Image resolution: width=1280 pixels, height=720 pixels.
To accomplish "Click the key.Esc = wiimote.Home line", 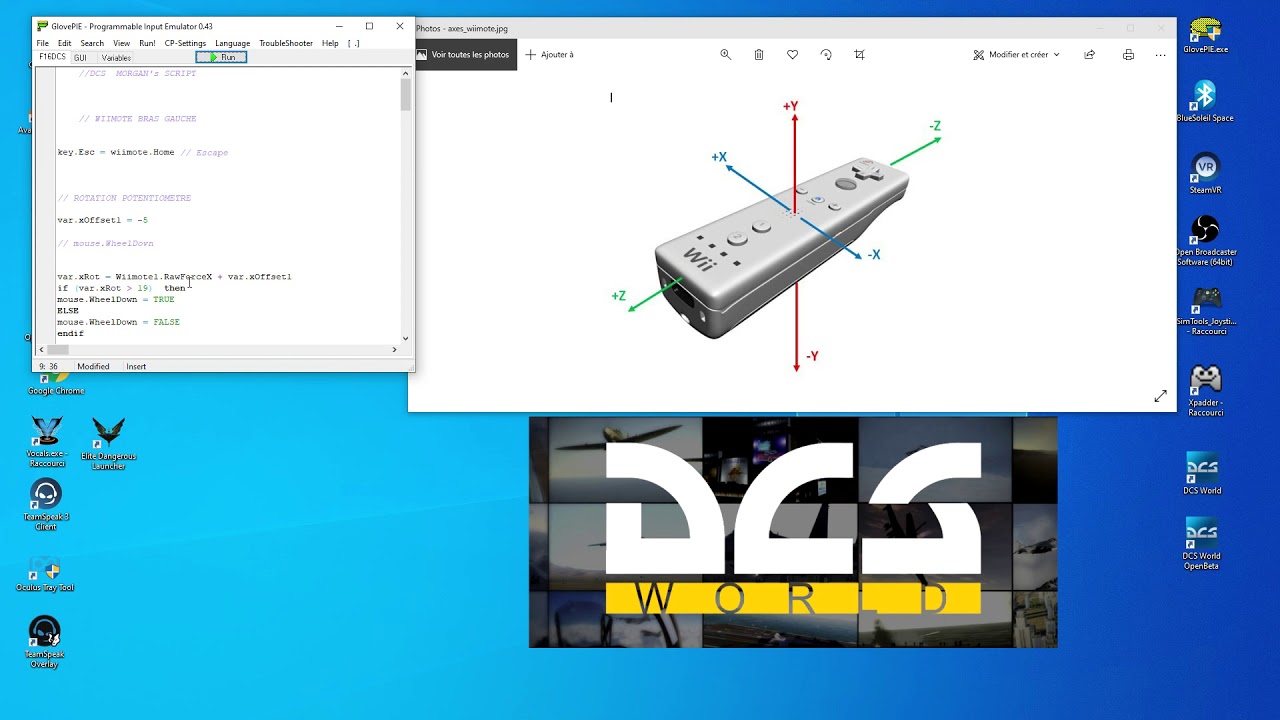I will click(143, 152).
